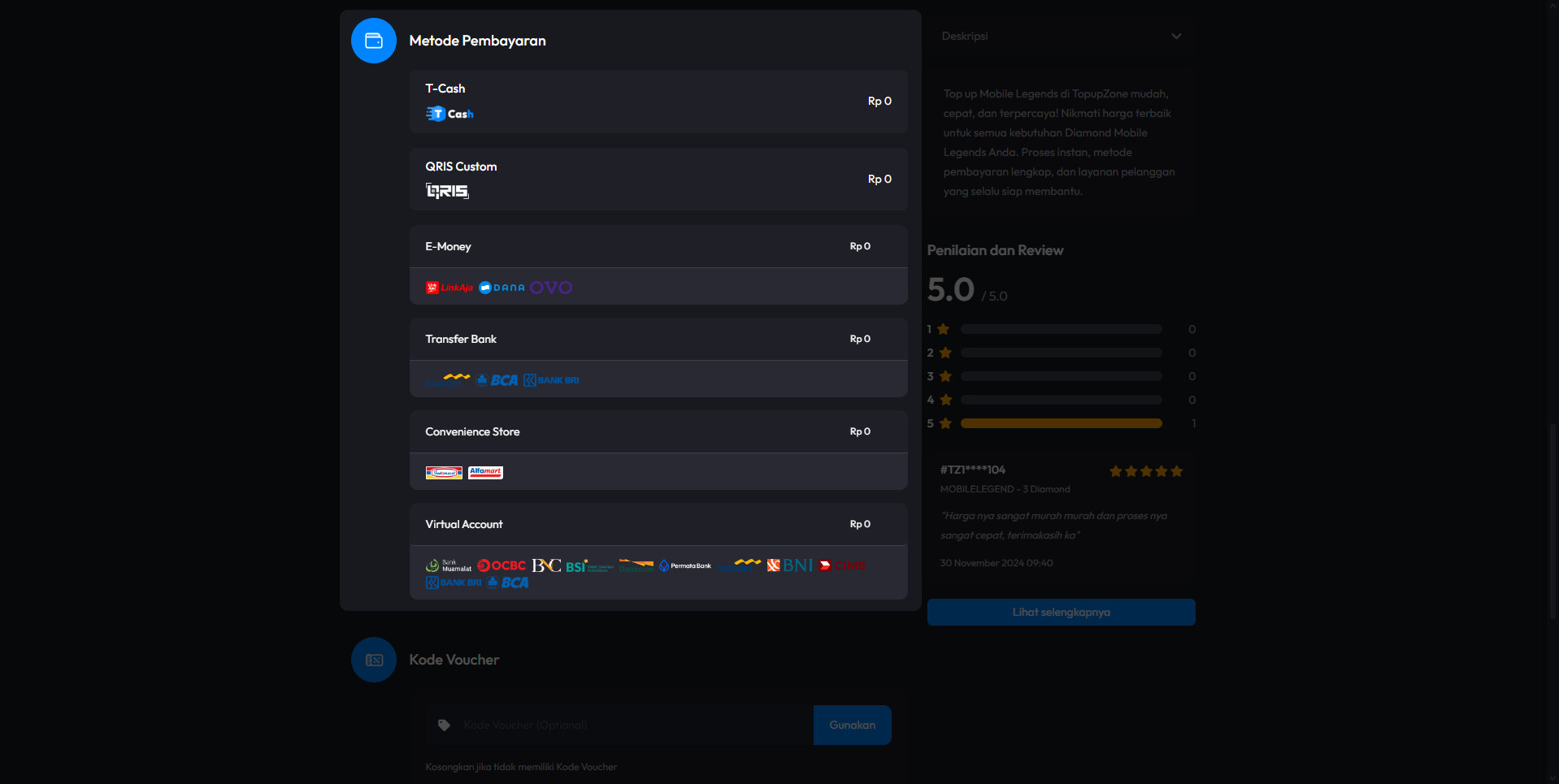Viewport: 1559px width, 784px height.
Task: Select the T-Cash payment method
Action: 658,102
